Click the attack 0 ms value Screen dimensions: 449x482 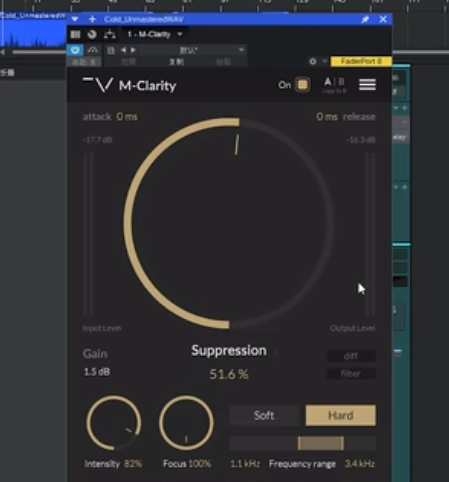(127, 117)
